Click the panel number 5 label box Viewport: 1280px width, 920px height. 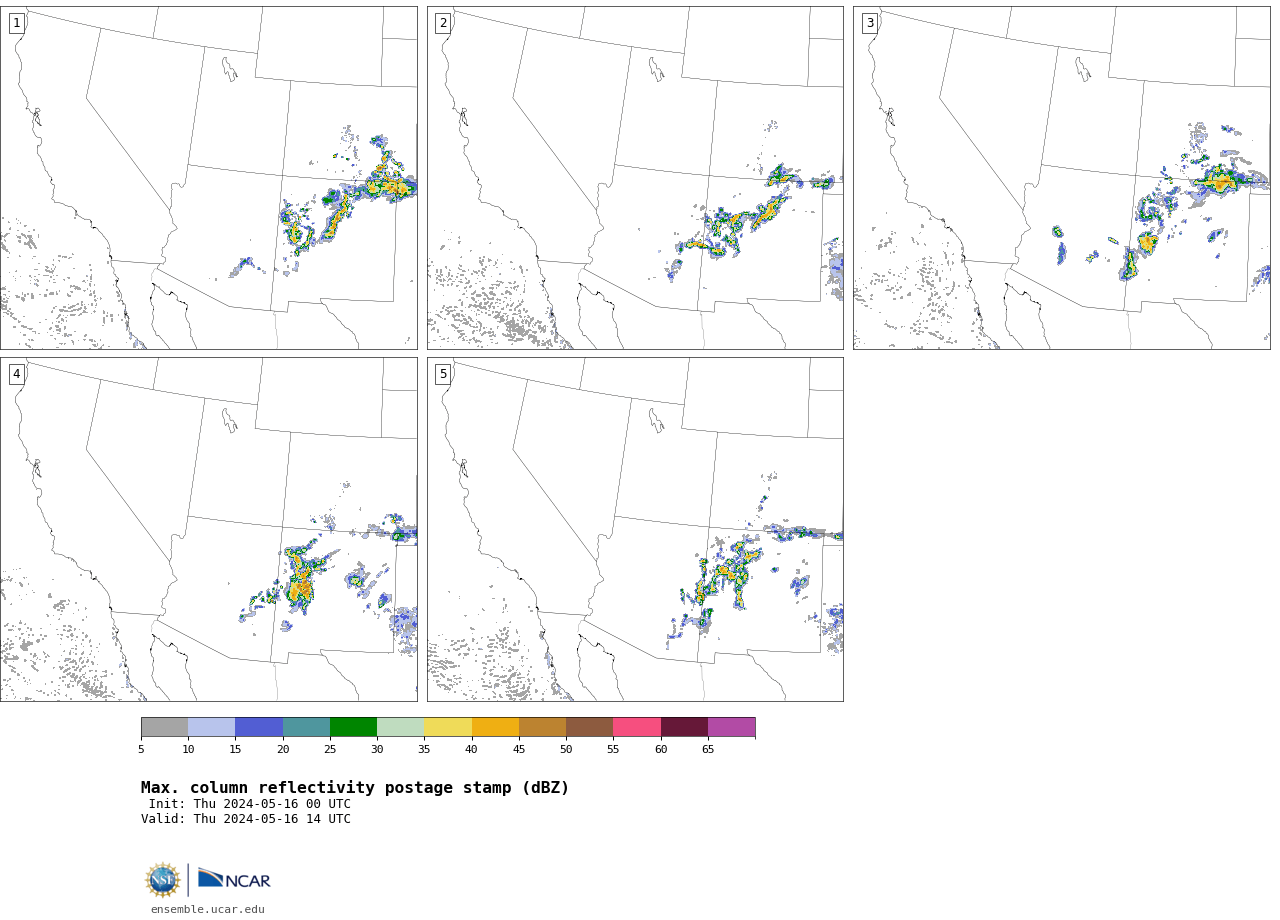(443, 374)
